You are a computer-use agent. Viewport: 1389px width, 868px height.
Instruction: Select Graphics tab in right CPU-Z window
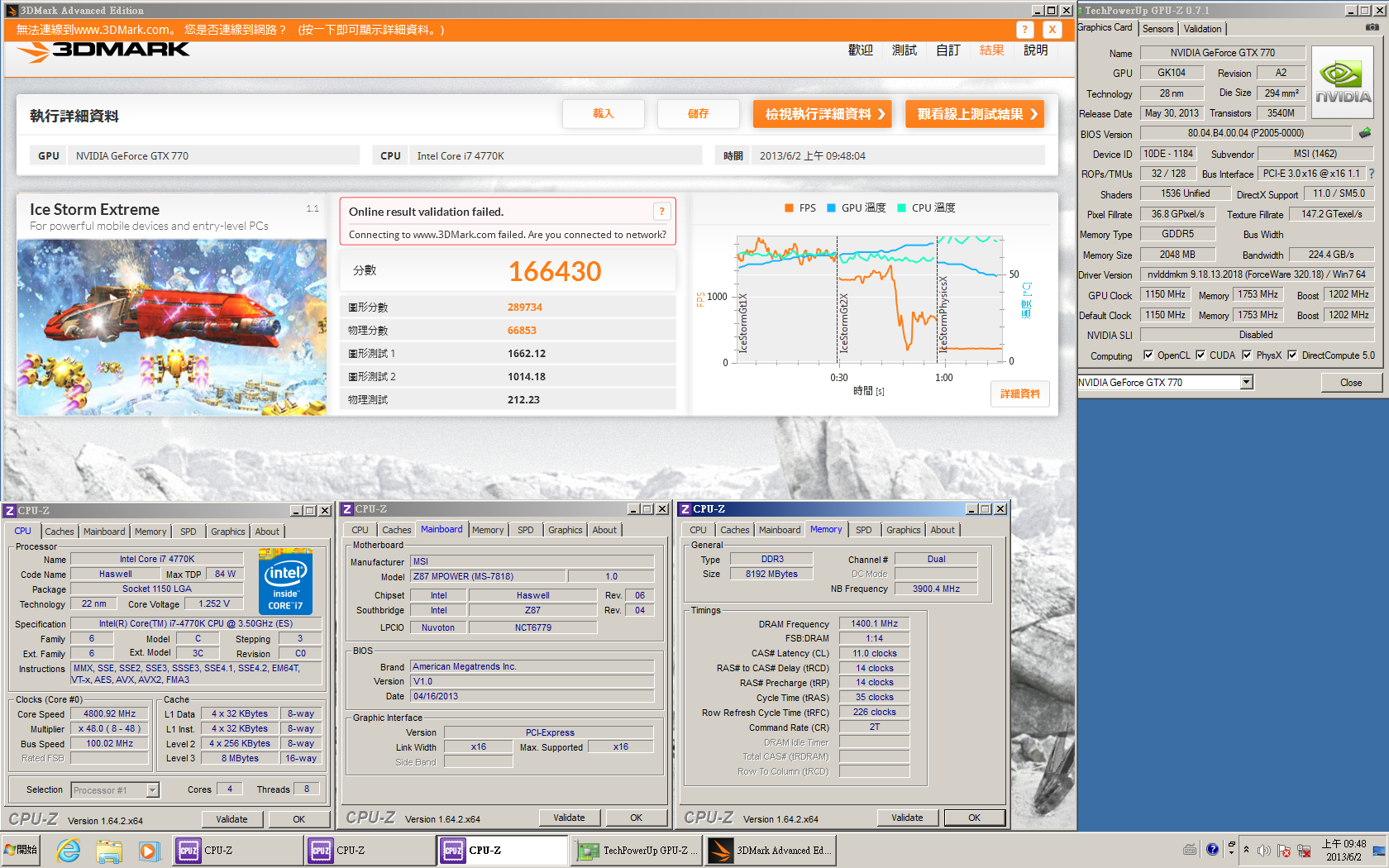(x=903, y=530)
